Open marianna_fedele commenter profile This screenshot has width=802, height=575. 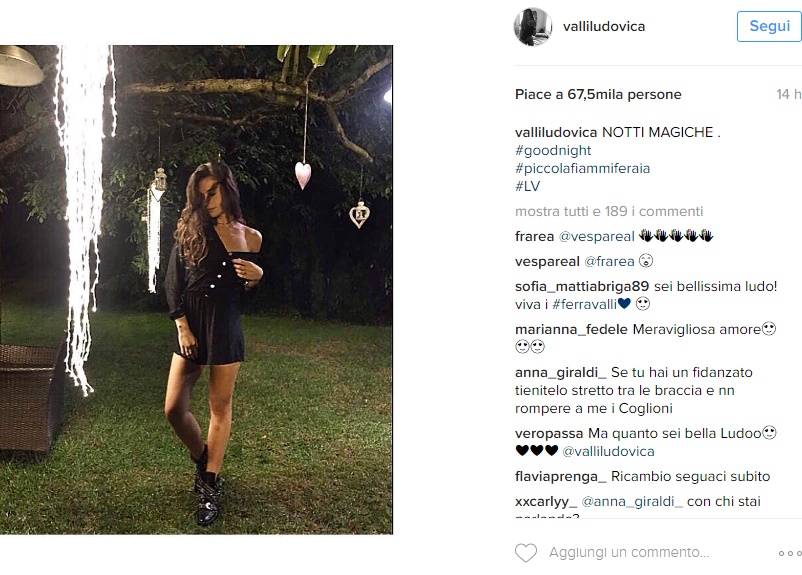coord(571,329)
